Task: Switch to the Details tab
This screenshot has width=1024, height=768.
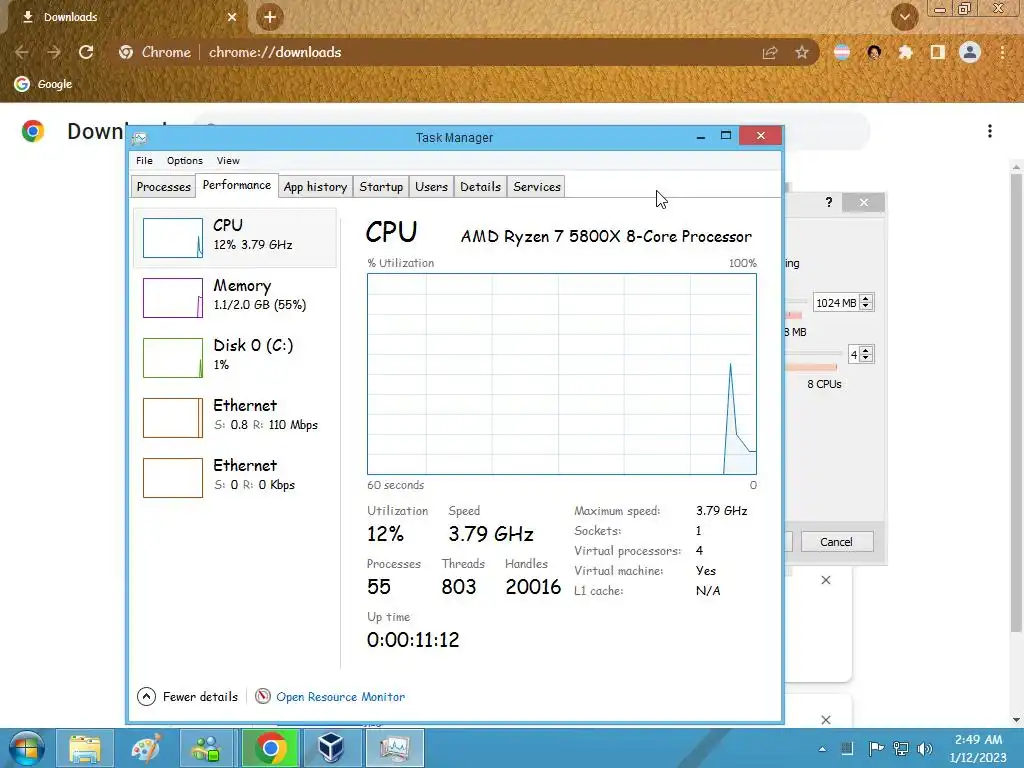Action: click(481, 187)
